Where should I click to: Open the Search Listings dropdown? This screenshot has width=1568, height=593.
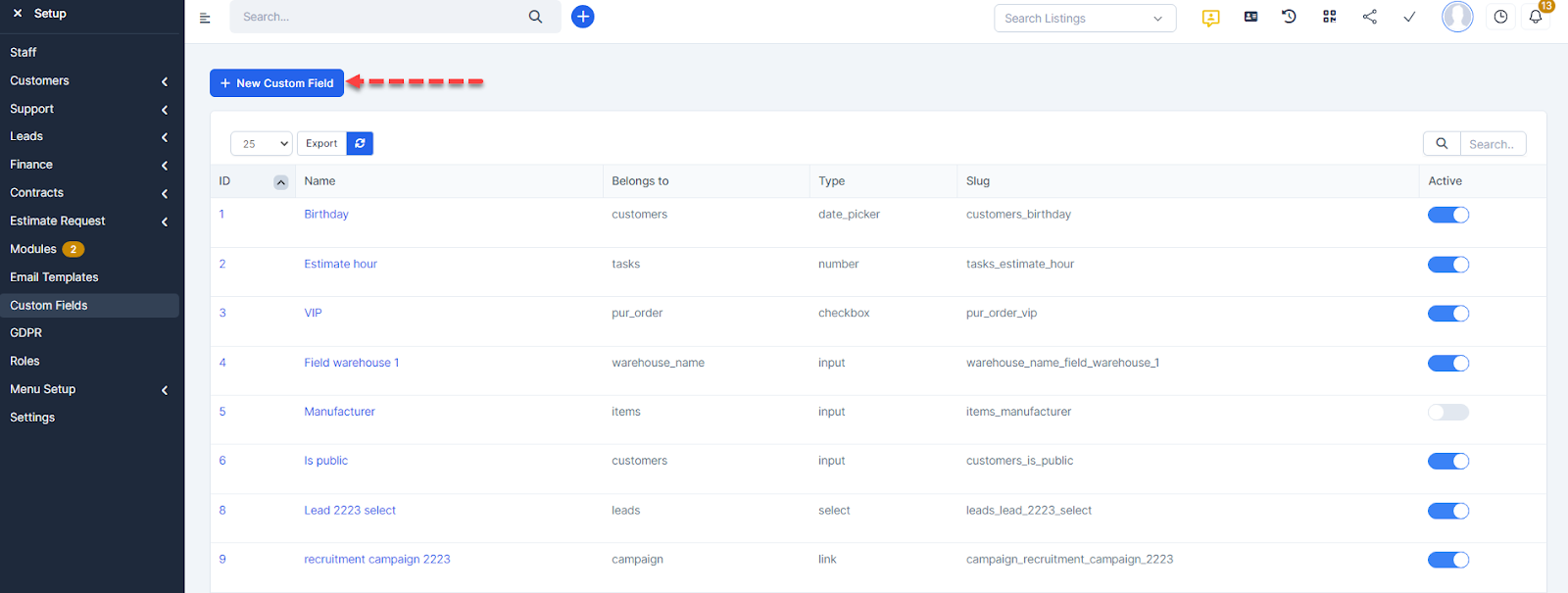tap(1084, 19)
